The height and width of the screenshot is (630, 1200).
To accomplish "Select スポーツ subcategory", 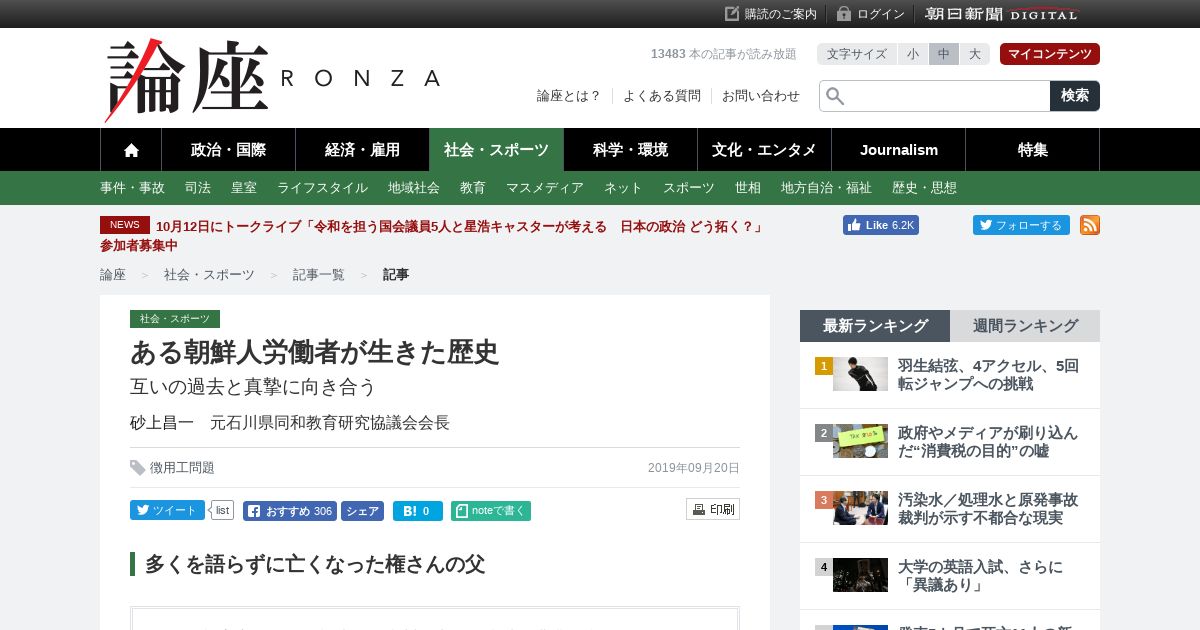I will 689,188.
